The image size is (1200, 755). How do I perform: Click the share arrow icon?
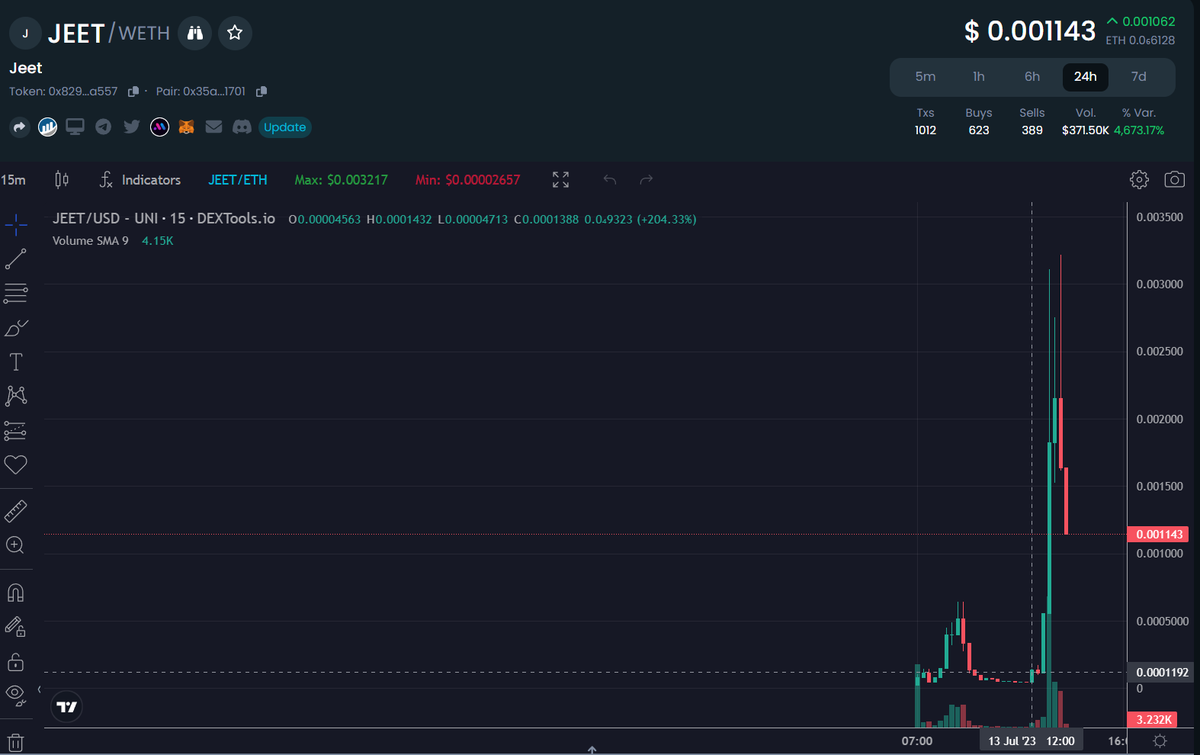[19, 127]
